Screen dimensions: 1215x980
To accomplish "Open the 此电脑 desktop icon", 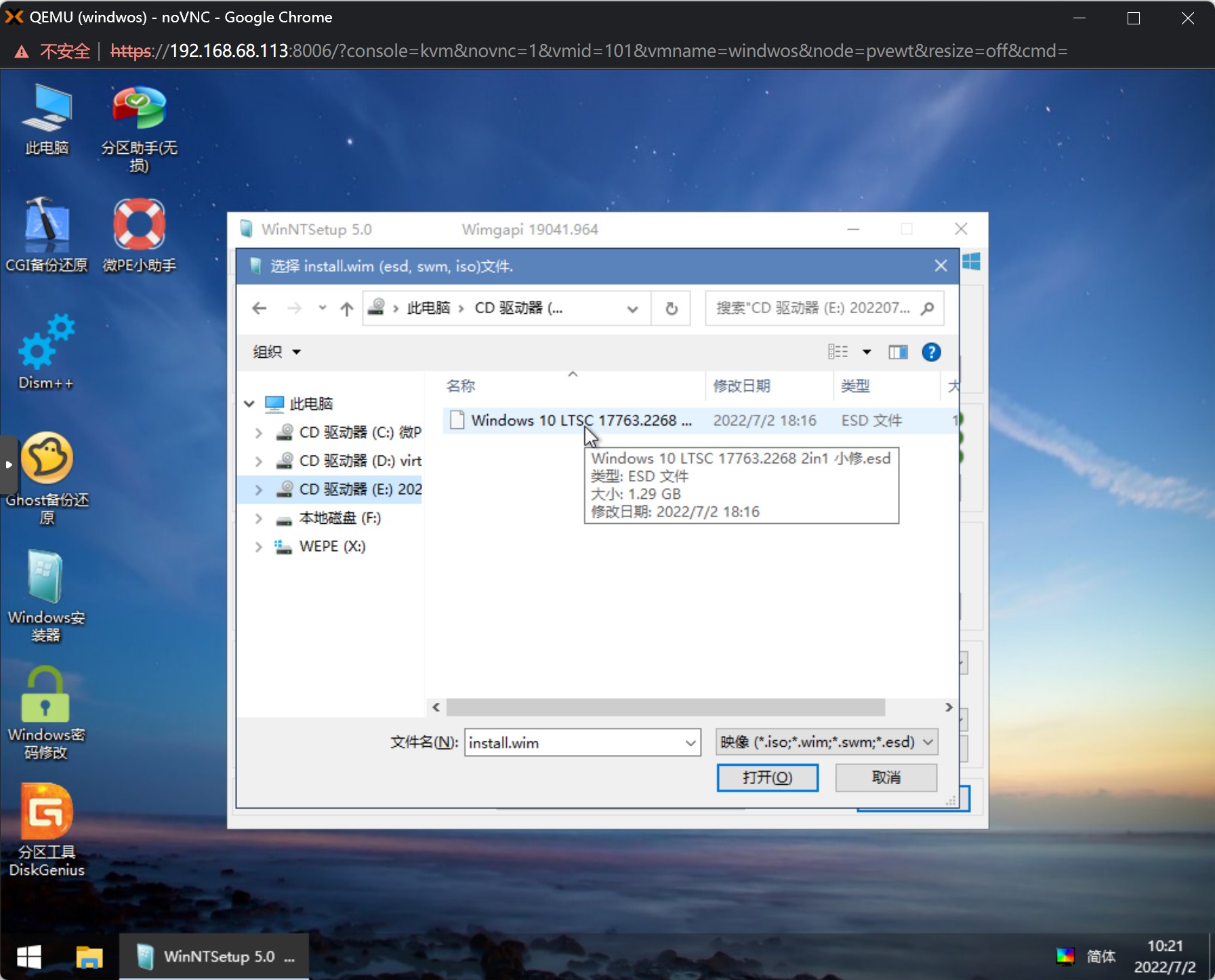I will (47, 120).
